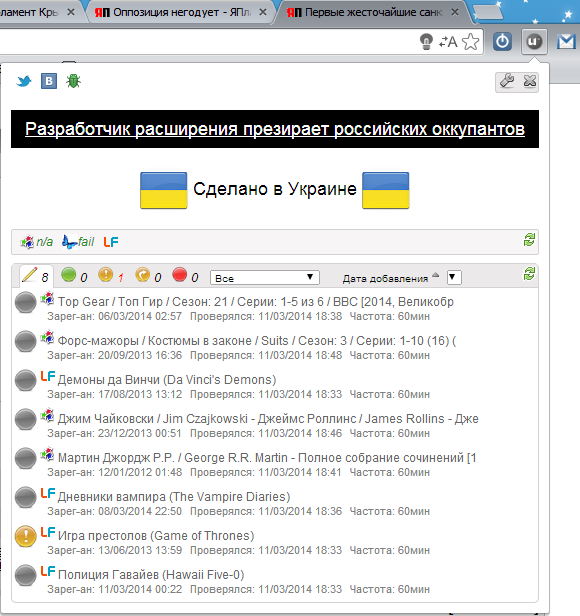Viewport: 580px width, 616px height.
Task: Open the mail envelope extension icon
Action: tap(566, 41)
